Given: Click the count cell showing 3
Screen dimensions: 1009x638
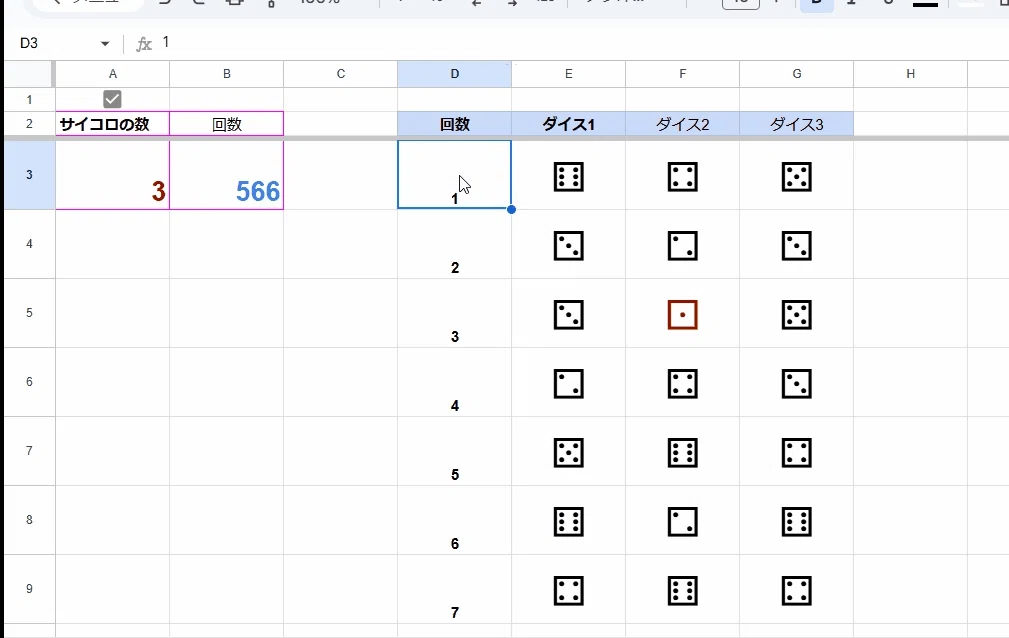Looking at the screenshot, I should tap(454, 313).
